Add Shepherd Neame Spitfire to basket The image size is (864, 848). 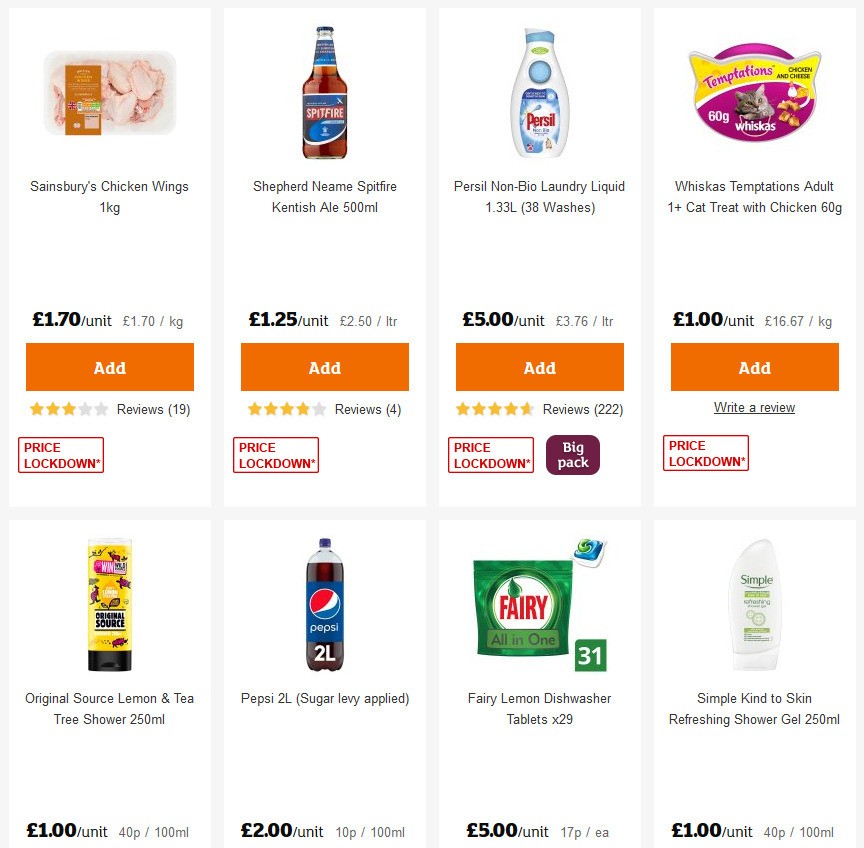tap(324, 367)
